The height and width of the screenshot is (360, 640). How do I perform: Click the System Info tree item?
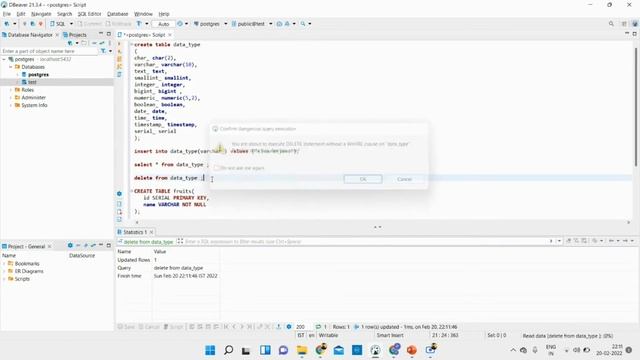click(x=34, y=105)
